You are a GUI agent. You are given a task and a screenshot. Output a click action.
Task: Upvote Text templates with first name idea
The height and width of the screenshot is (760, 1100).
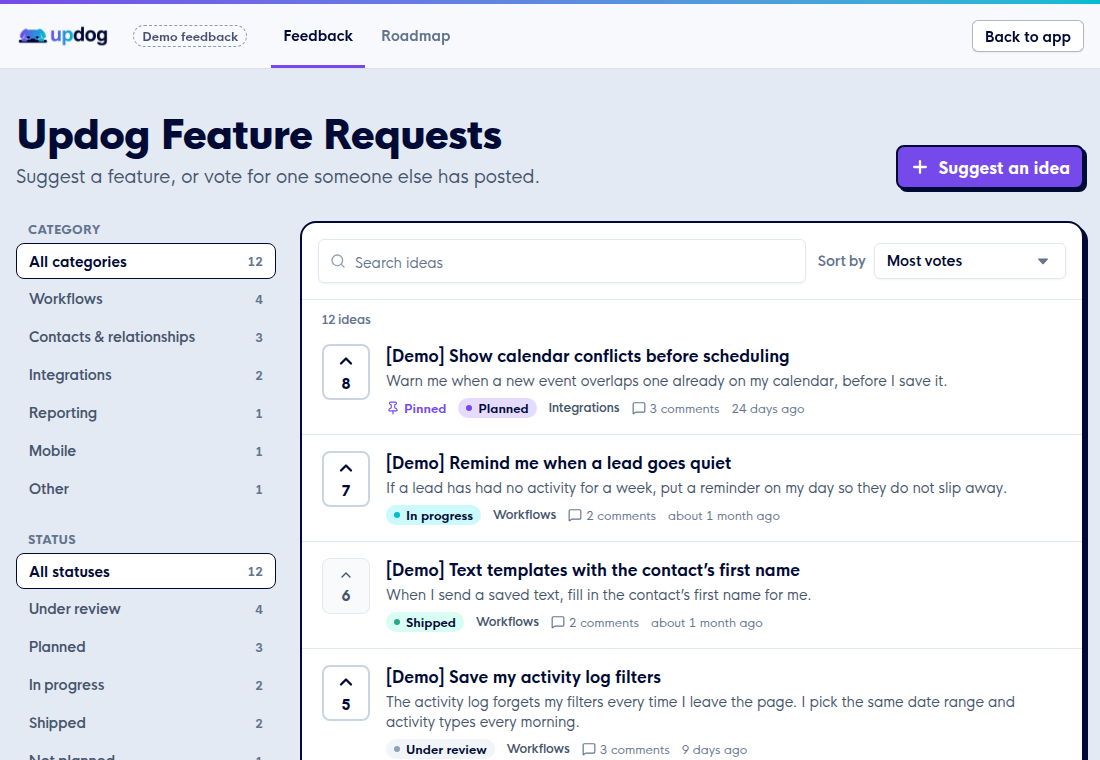346,586
